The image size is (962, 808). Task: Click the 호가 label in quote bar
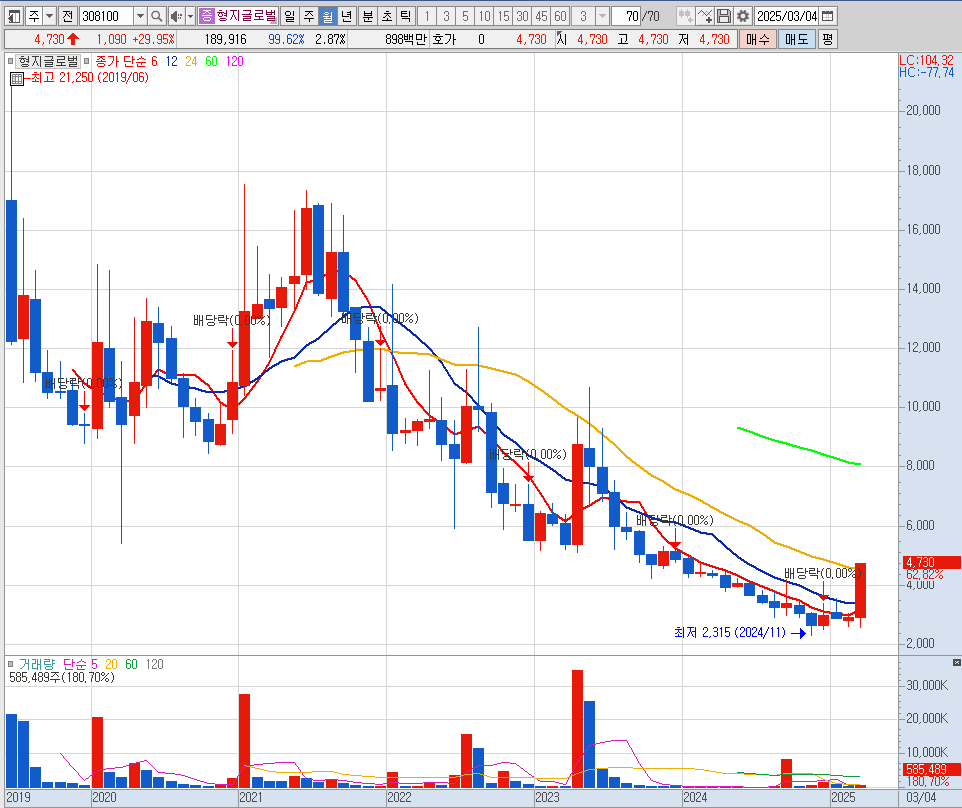click(444, 39)
